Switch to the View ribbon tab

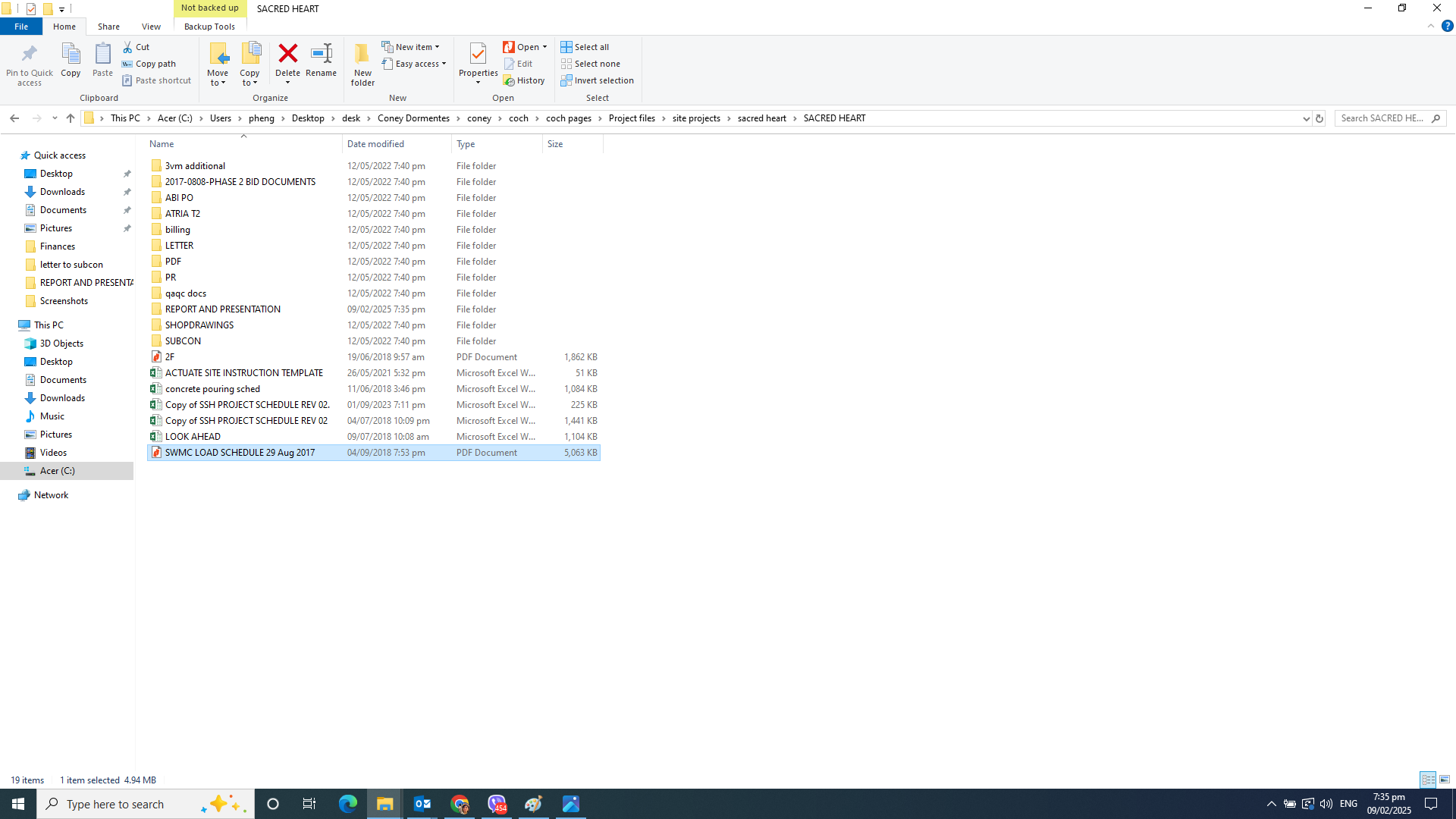(151, 26)
